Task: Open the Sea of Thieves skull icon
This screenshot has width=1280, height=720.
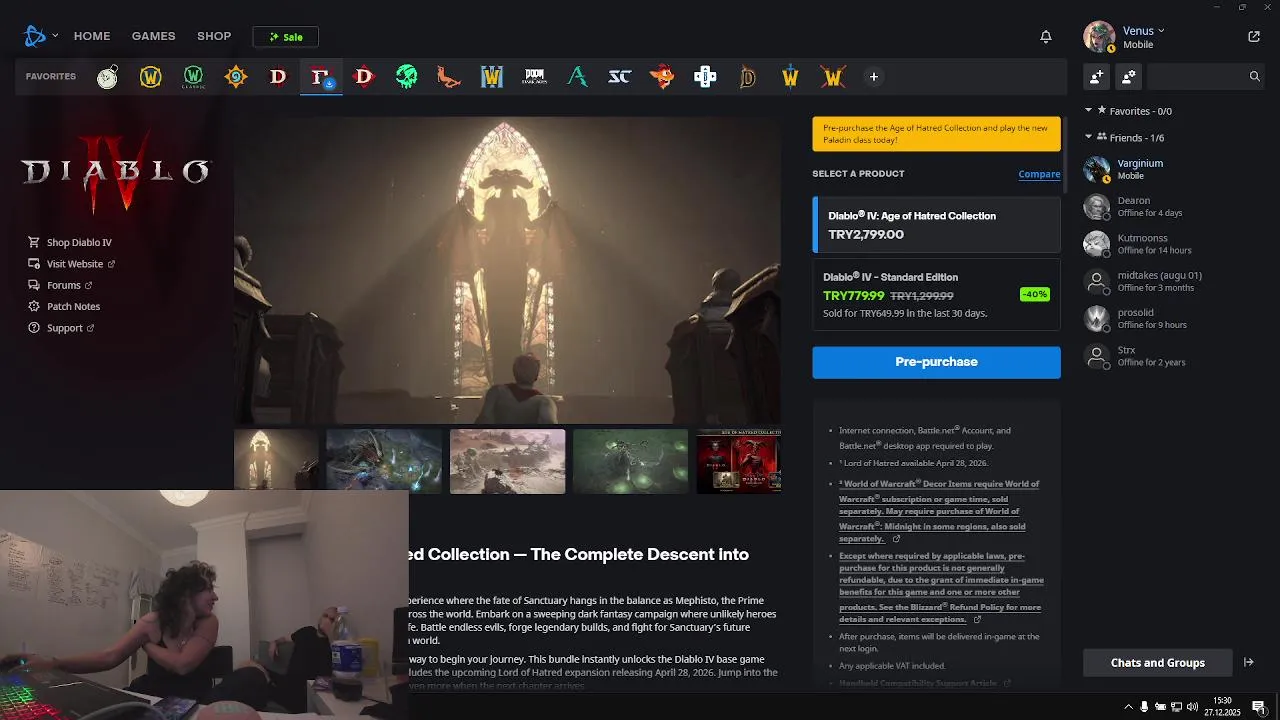Action: [x=406, y=77]
